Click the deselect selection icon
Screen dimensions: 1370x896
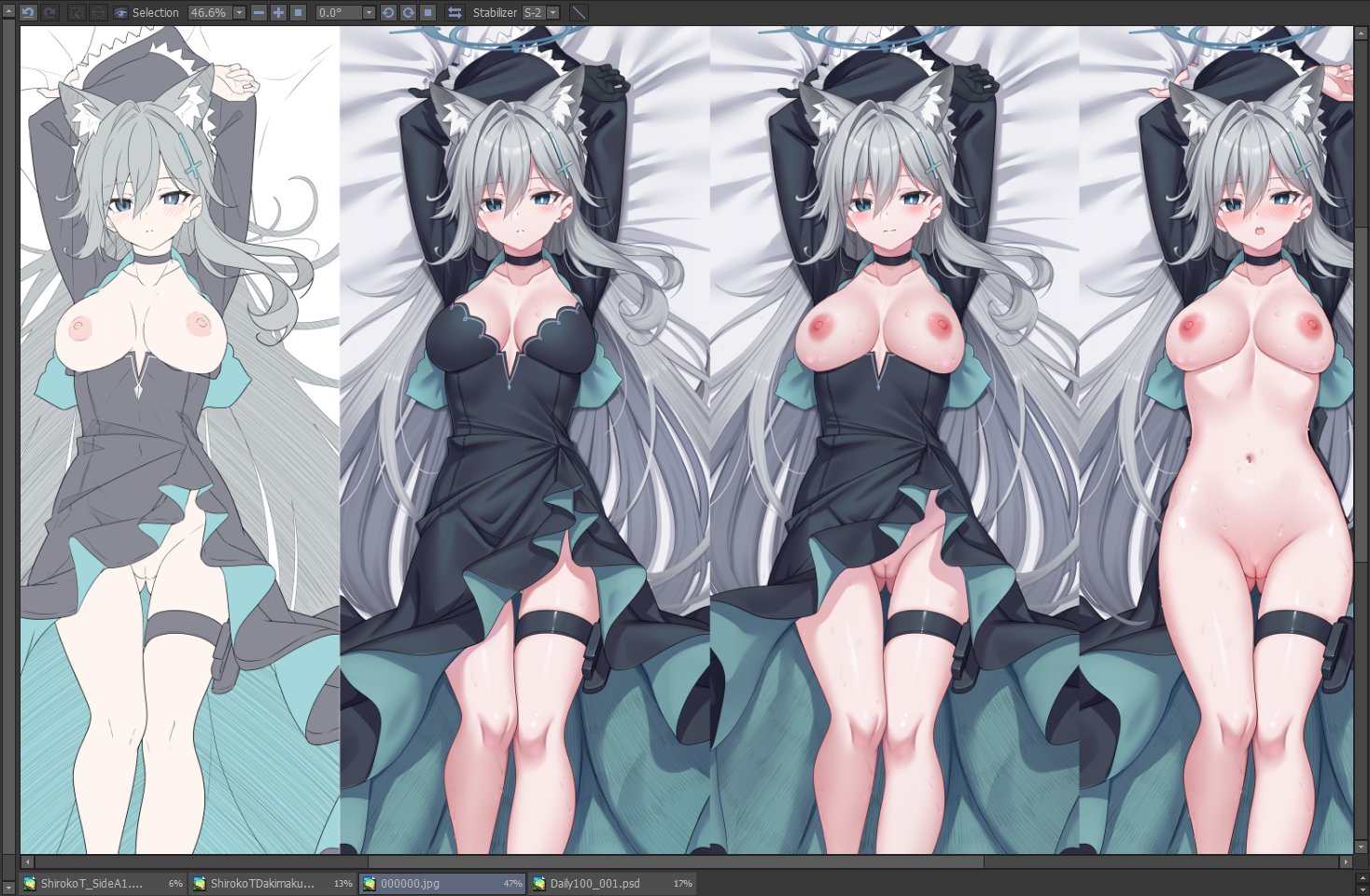[77, 12]
